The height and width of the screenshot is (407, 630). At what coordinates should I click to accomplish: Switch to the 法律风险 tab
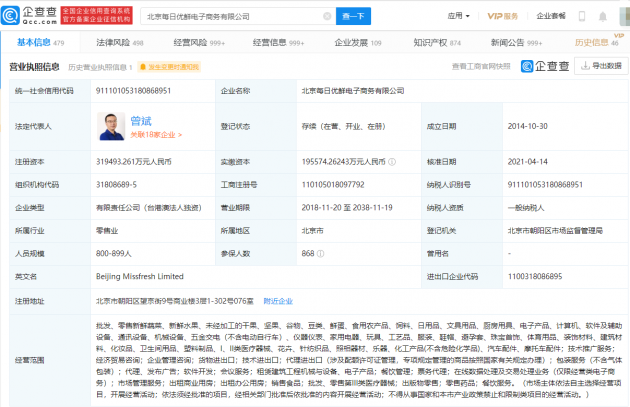click(x=120, y=43)
